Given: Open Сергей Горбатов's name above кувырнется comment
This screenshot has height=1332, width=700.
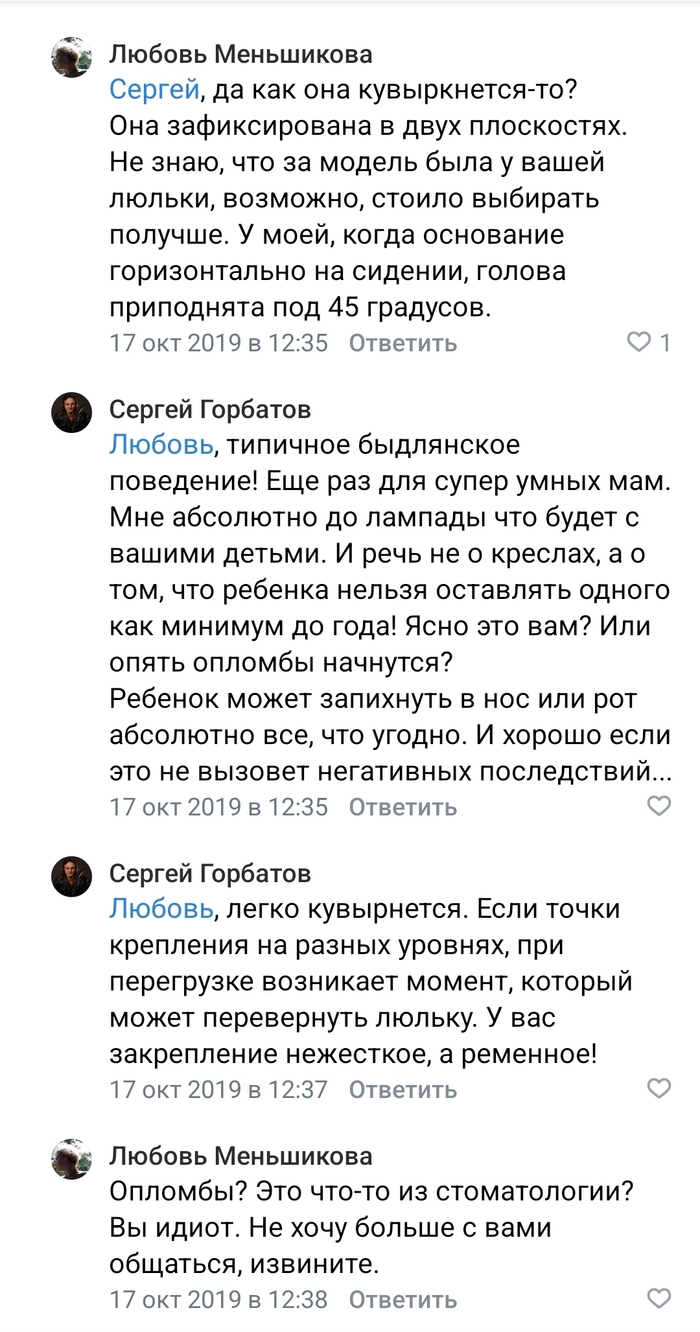Looking at the screenshot, I should (x=210, y=873).
